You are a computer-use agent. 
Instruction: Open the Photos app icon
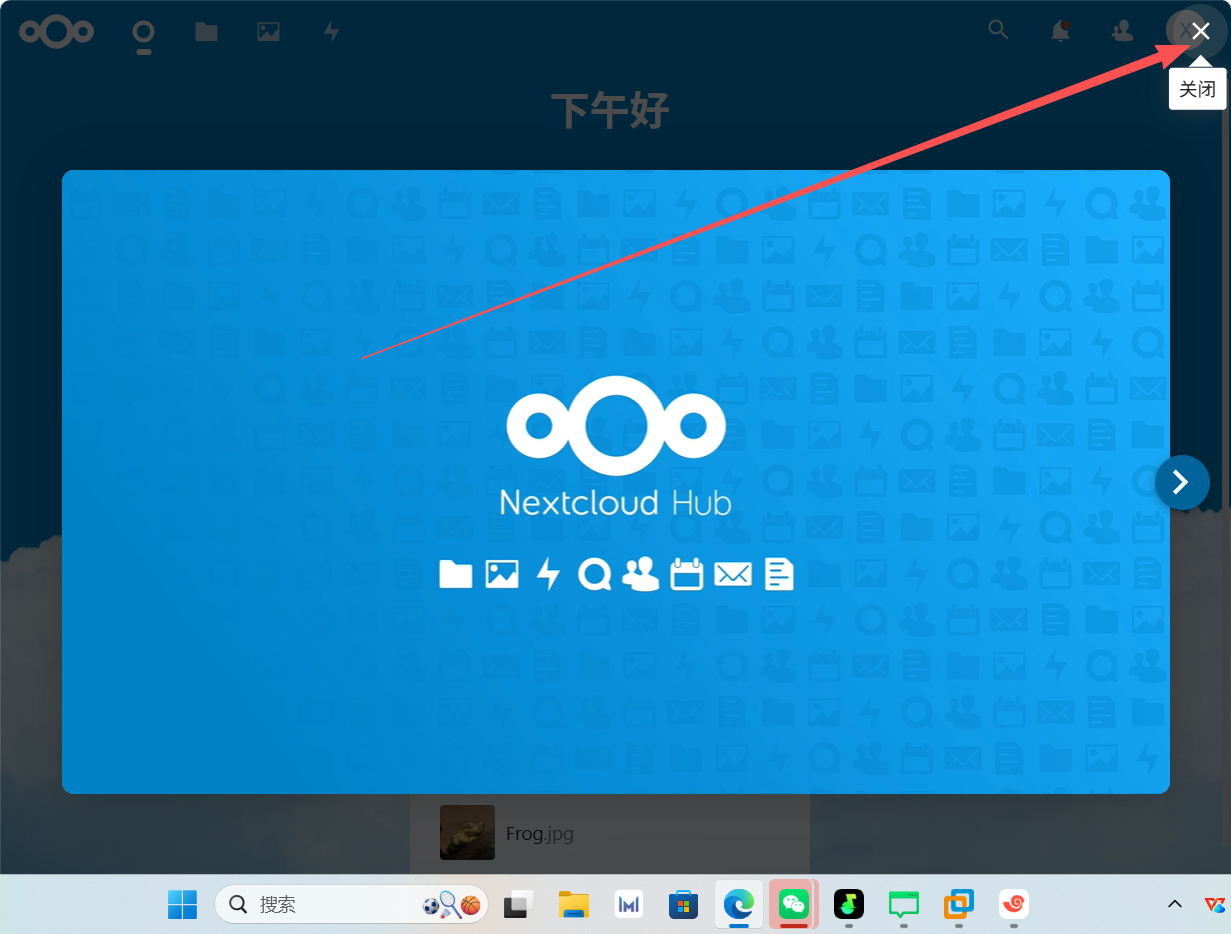tap(268, 32)
